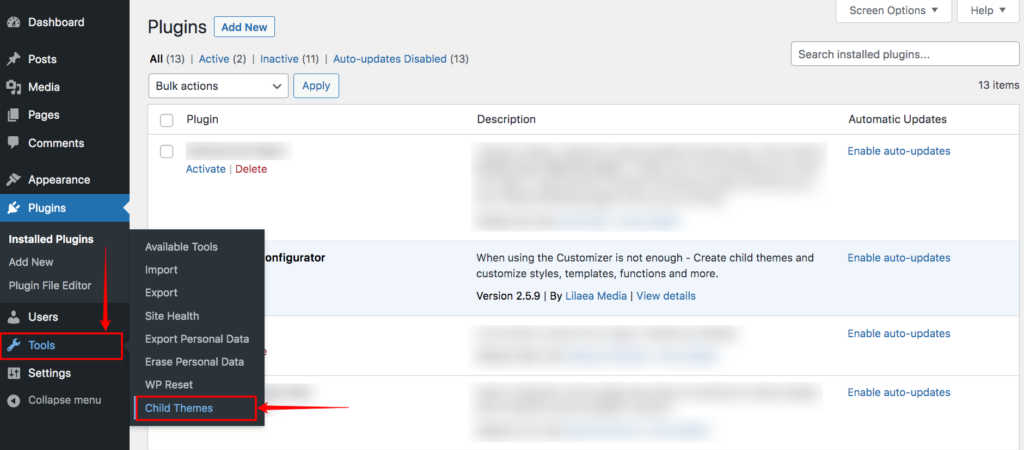The height and width of the screenshot is (450, 1024).
Task: Click the Appearance paintbrush icon
Action: click(14, 180)
